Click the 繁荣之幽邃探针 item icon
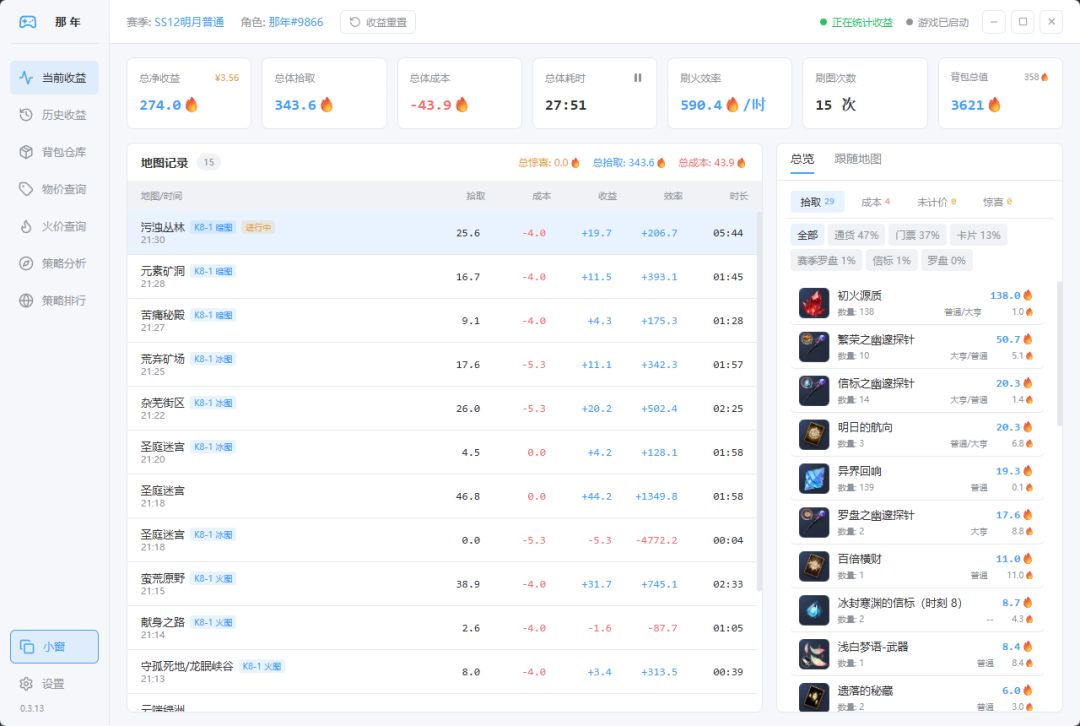The height and width of the screenshot is (726, 1080). (x=813, y=347)
